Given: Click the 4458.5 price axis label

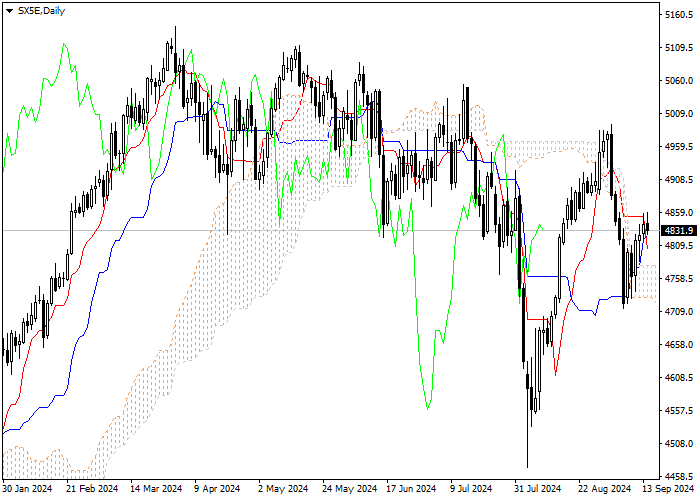Looking at the screenshot, I should [679, 476].
